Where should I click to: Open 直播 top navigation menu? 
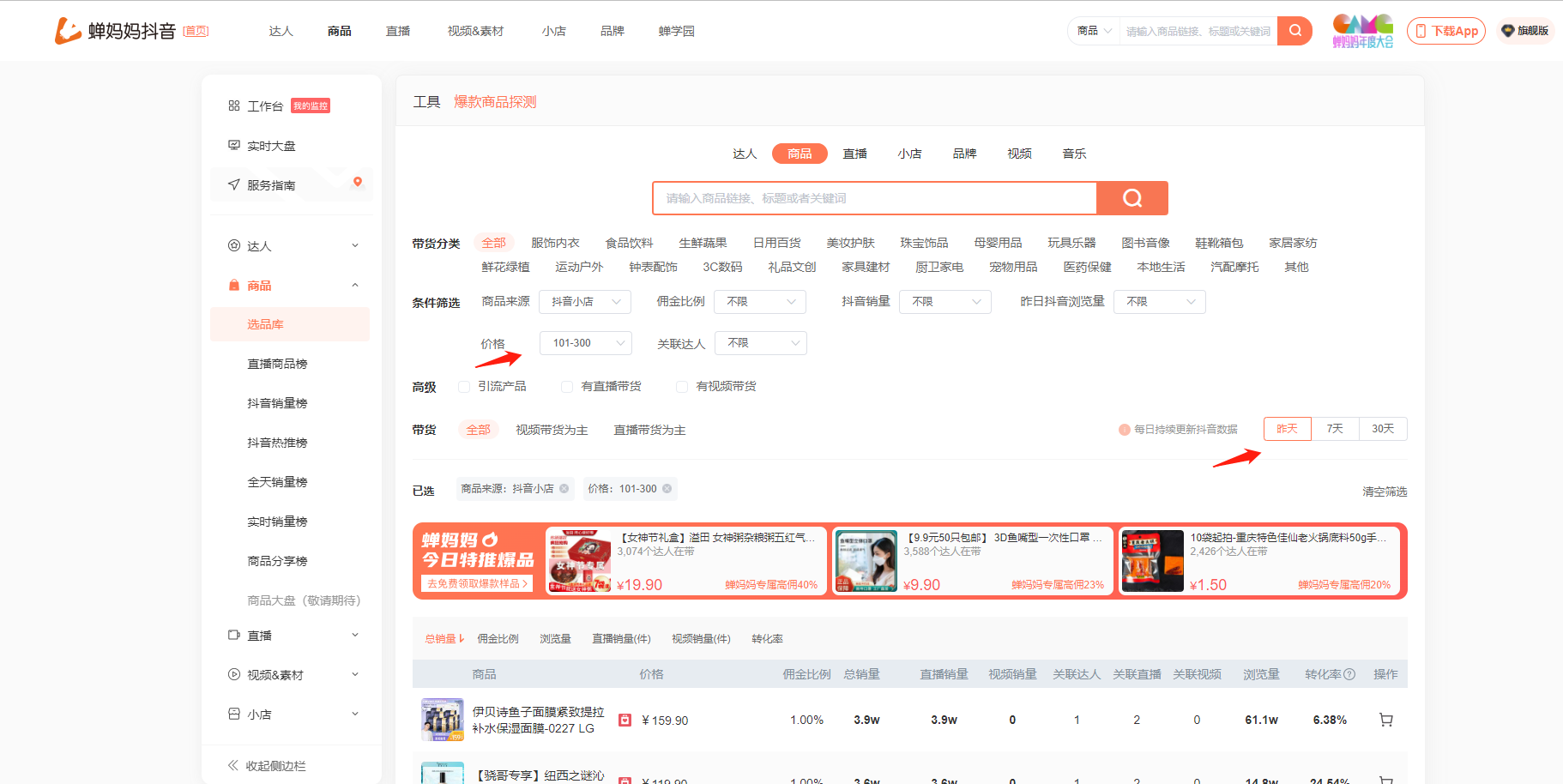click(398, 31)
